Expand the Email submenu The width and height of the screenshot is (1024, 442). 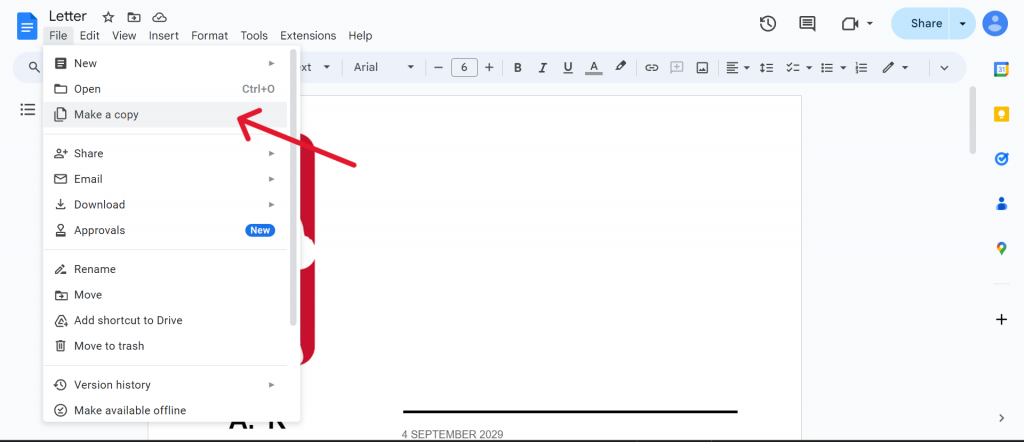point(165,179)
